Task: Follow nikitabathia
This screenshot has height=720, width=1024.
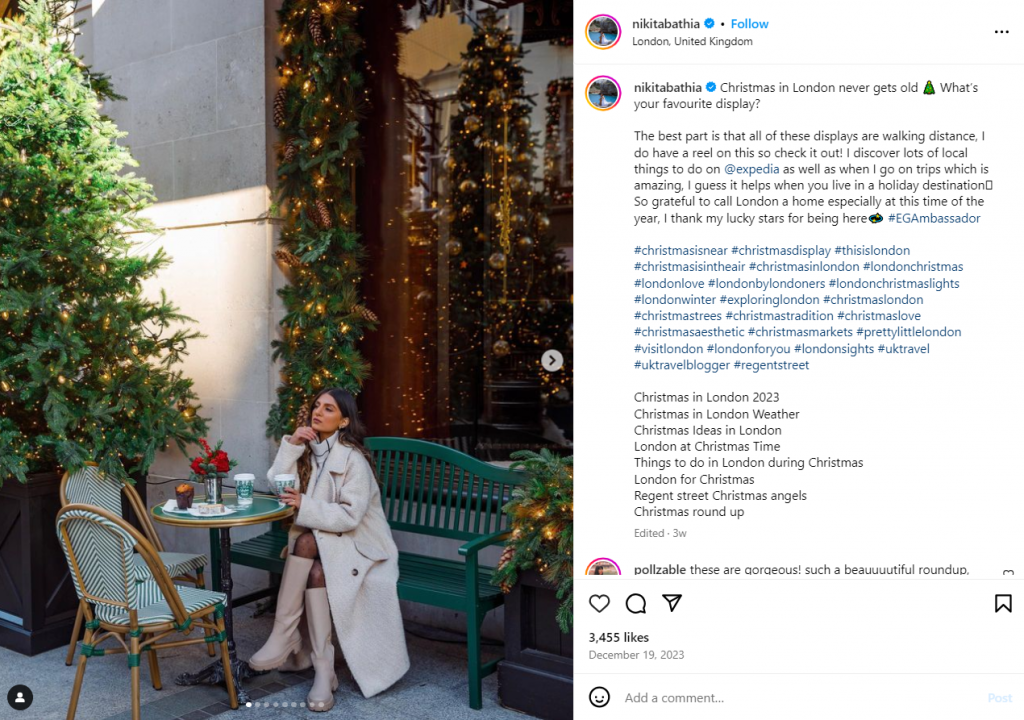Action: 749,24
